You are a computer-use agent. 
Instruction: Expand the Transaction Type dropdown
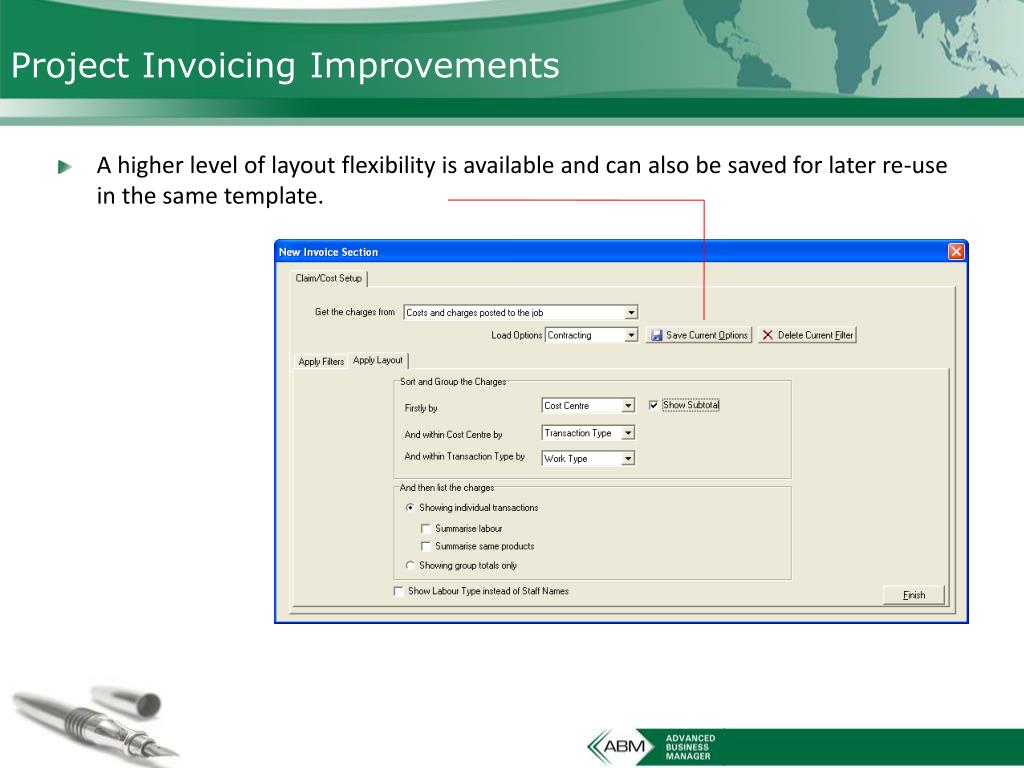628,433
